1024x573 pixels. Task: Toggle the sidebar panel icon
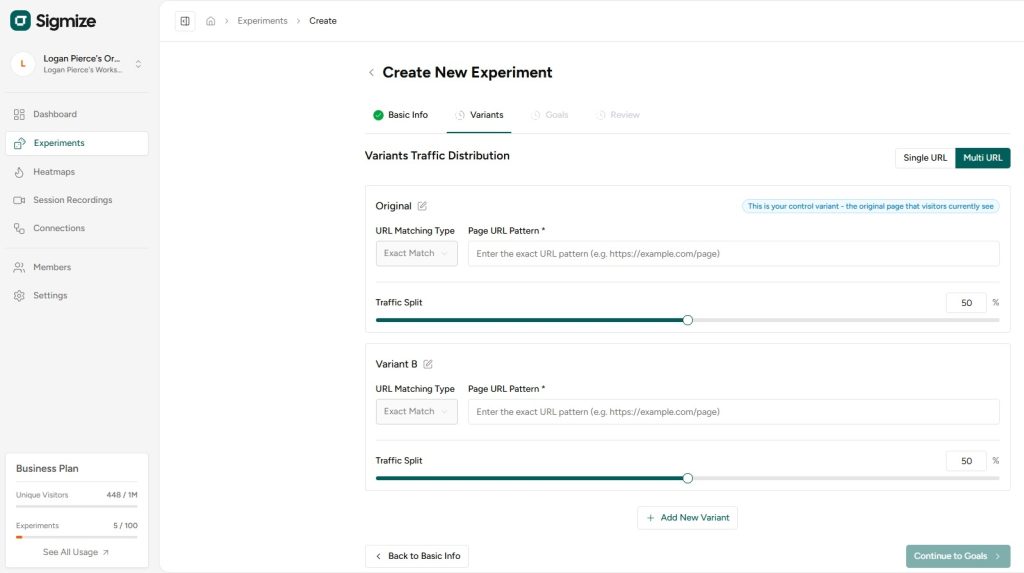click(185, 21)
